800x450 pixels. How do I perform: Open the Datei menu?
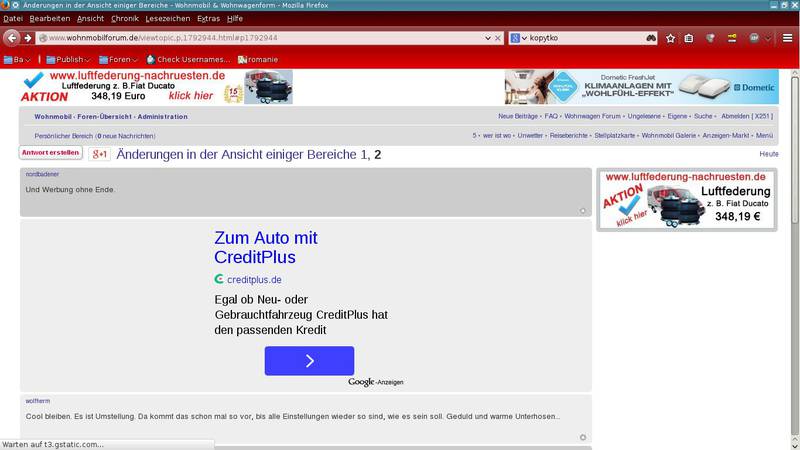[13, 18]
